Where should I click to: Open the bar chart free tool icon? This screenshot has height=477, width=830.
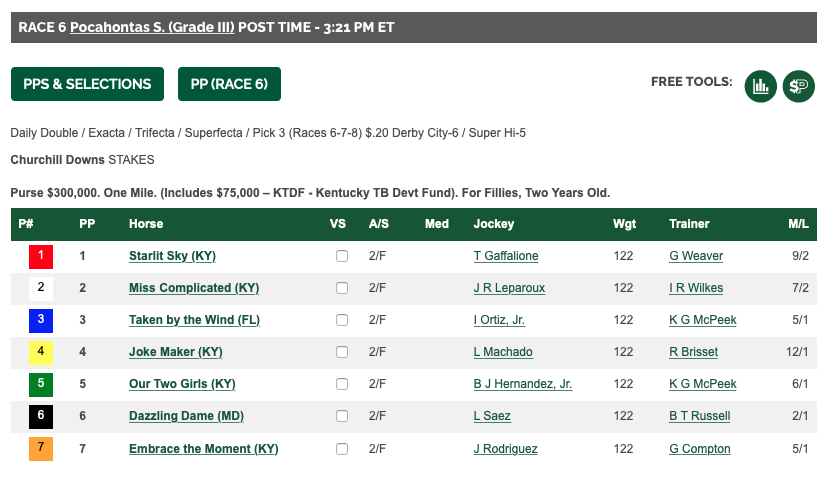760,86
